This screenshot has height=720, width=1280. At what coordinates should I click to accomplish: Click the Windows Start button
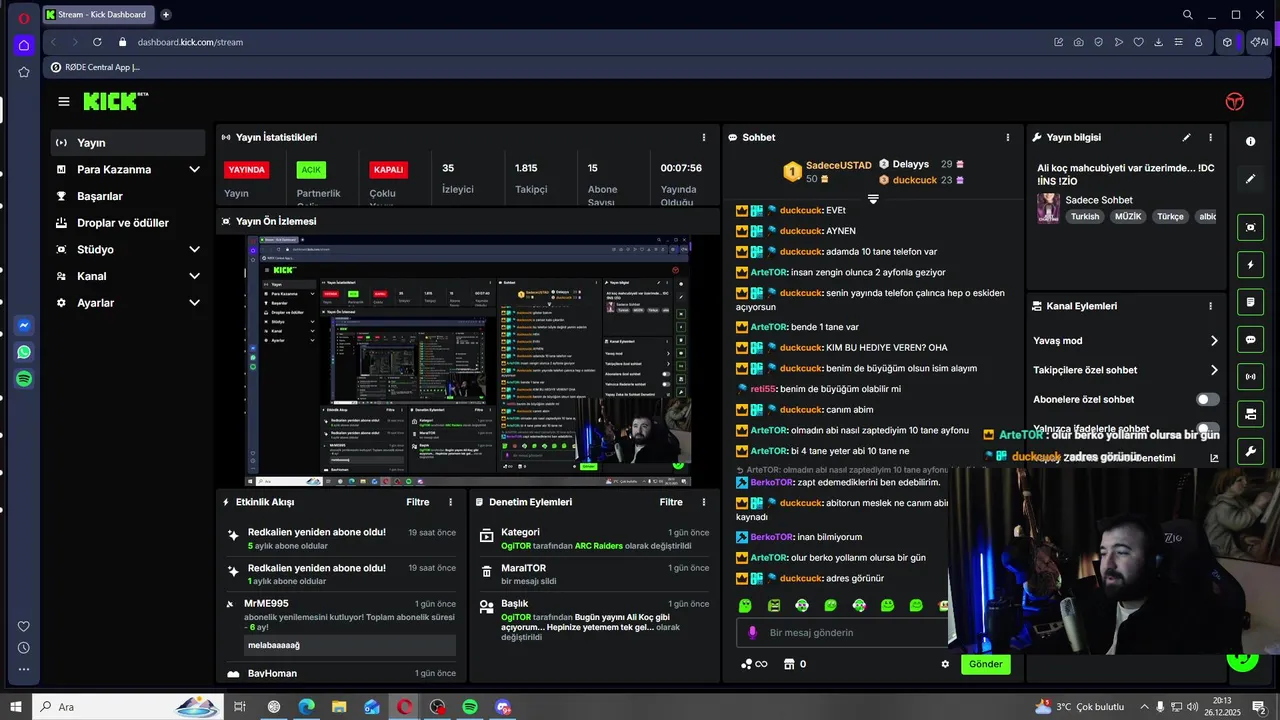(x=15, y=707)
